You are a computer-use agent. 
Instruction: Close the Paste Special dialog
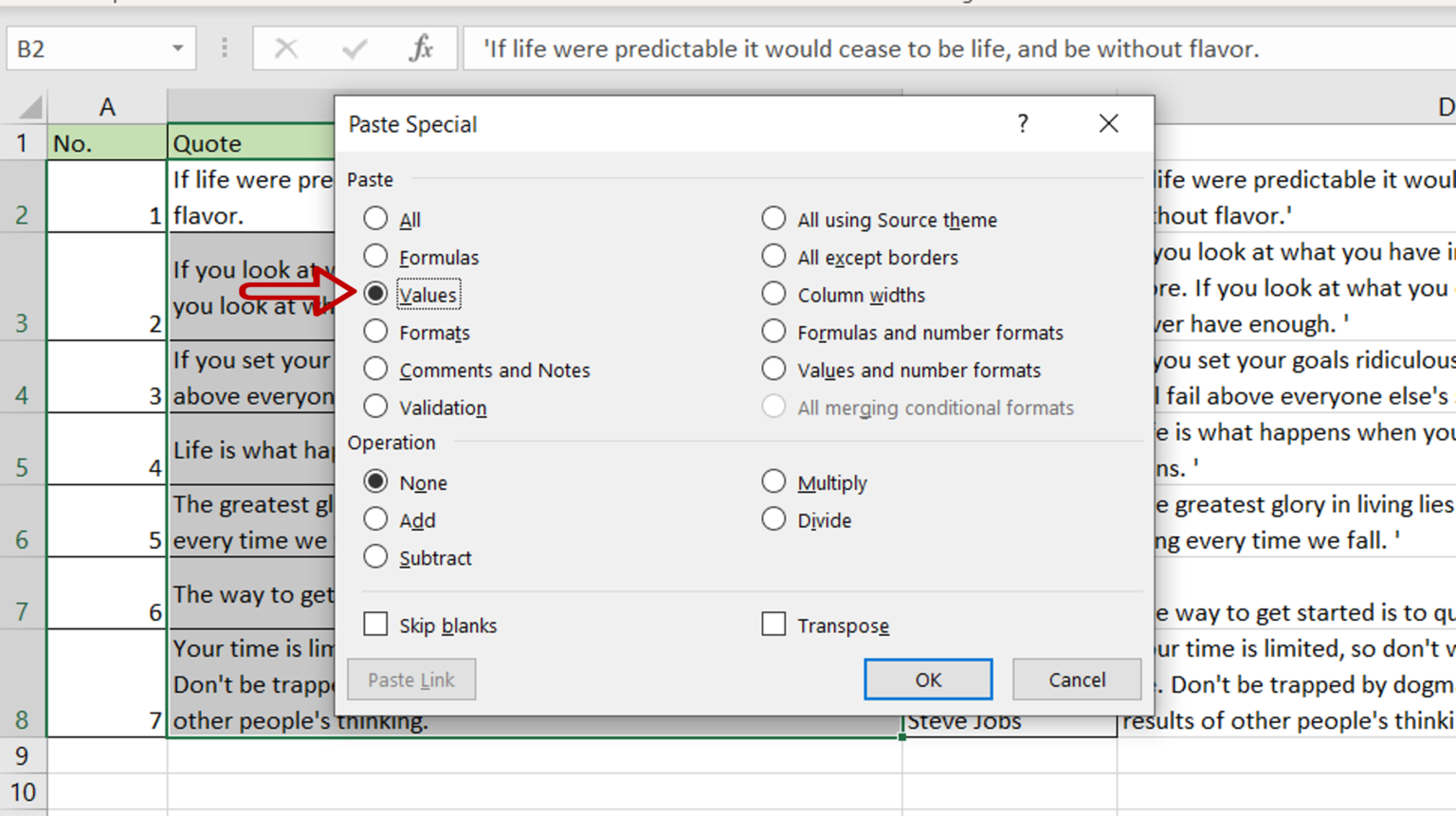[1108, 123]
